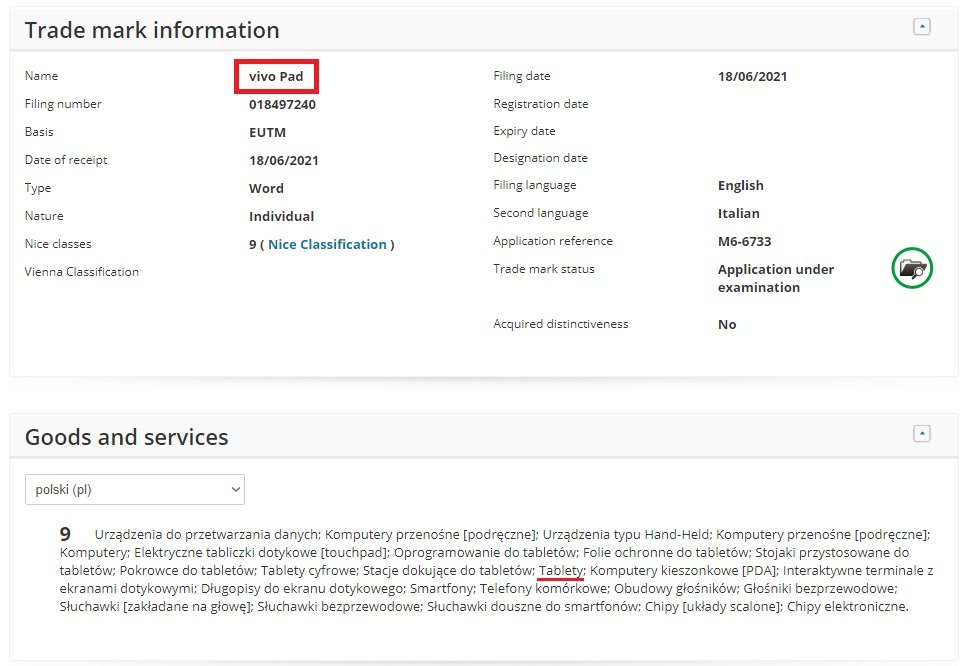Click the Trade mark information heading
This screenshot has height=666, width=970.
(152, 30)
